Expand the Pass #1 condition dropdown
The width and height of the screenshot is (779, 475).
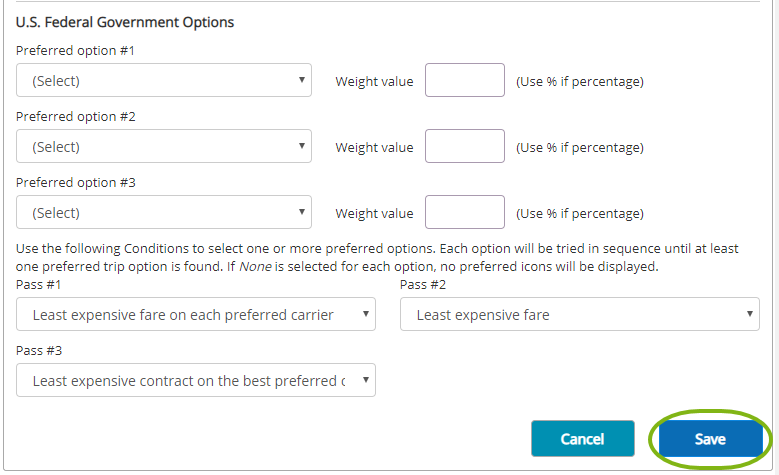[196, 314]
